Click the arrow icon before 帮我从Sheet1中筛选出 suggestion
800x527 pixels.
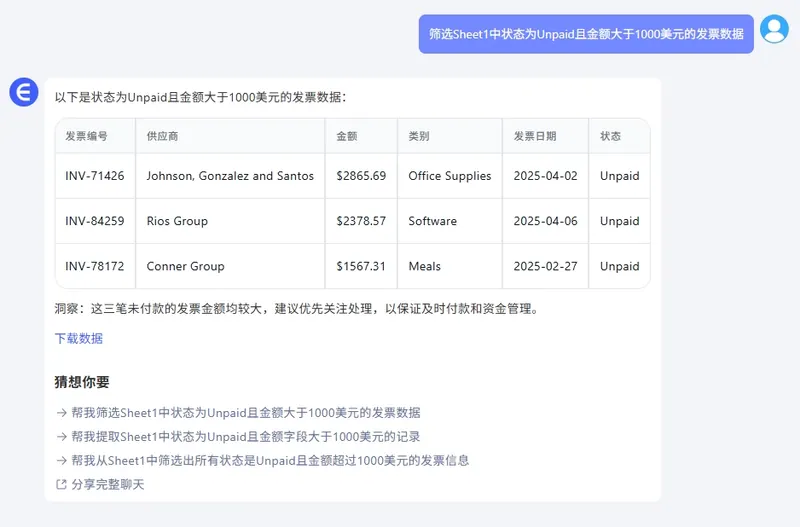(61, 460)
